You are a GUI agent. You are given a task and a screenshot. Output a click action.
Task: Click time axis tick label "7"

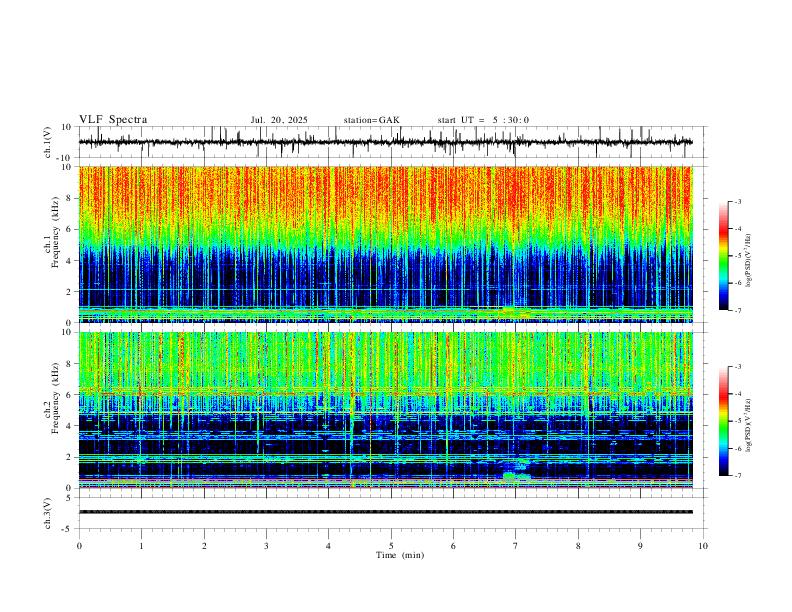coord(516,546)
